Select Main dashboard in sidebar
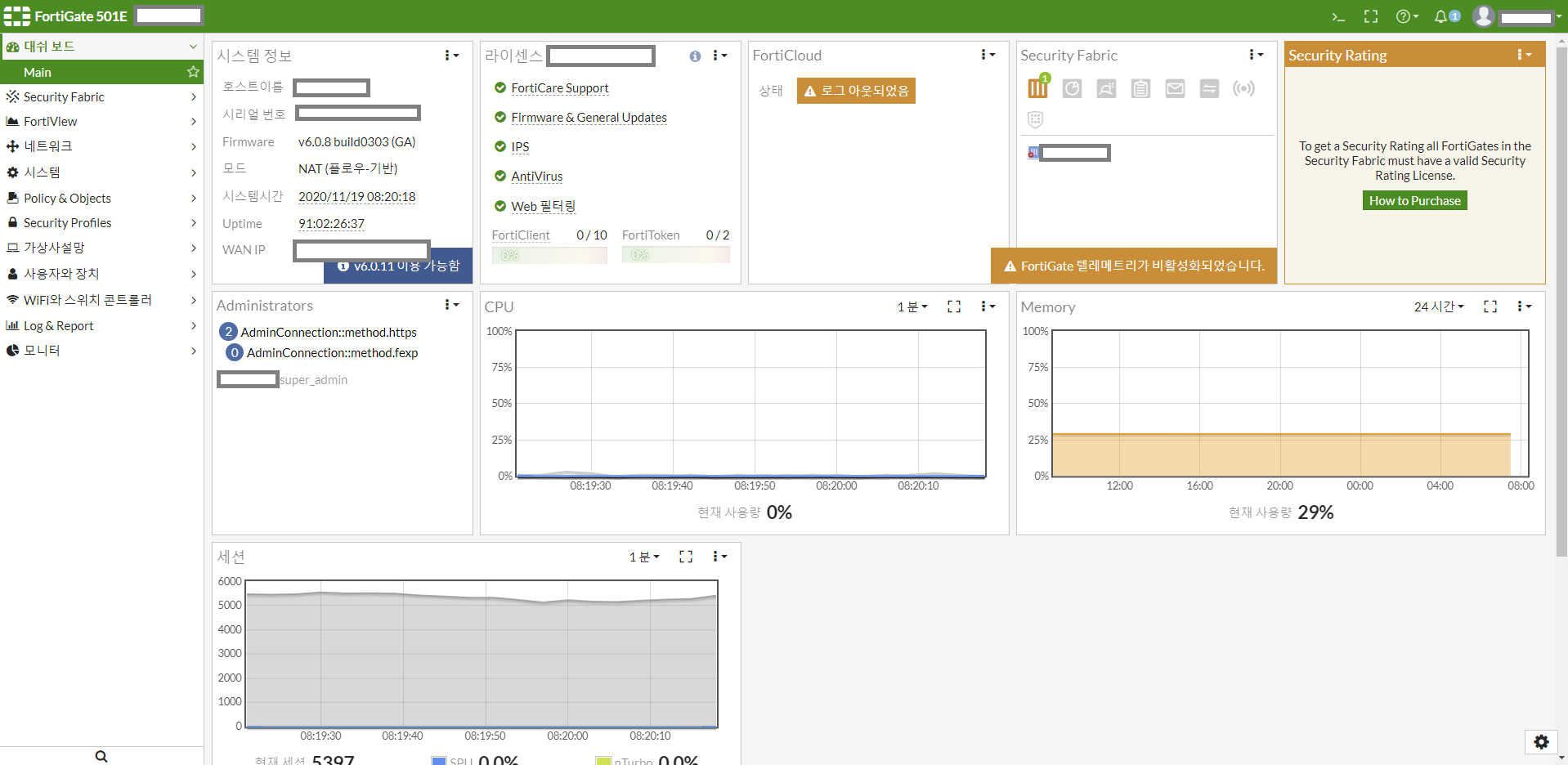 [x=101, y=72]
